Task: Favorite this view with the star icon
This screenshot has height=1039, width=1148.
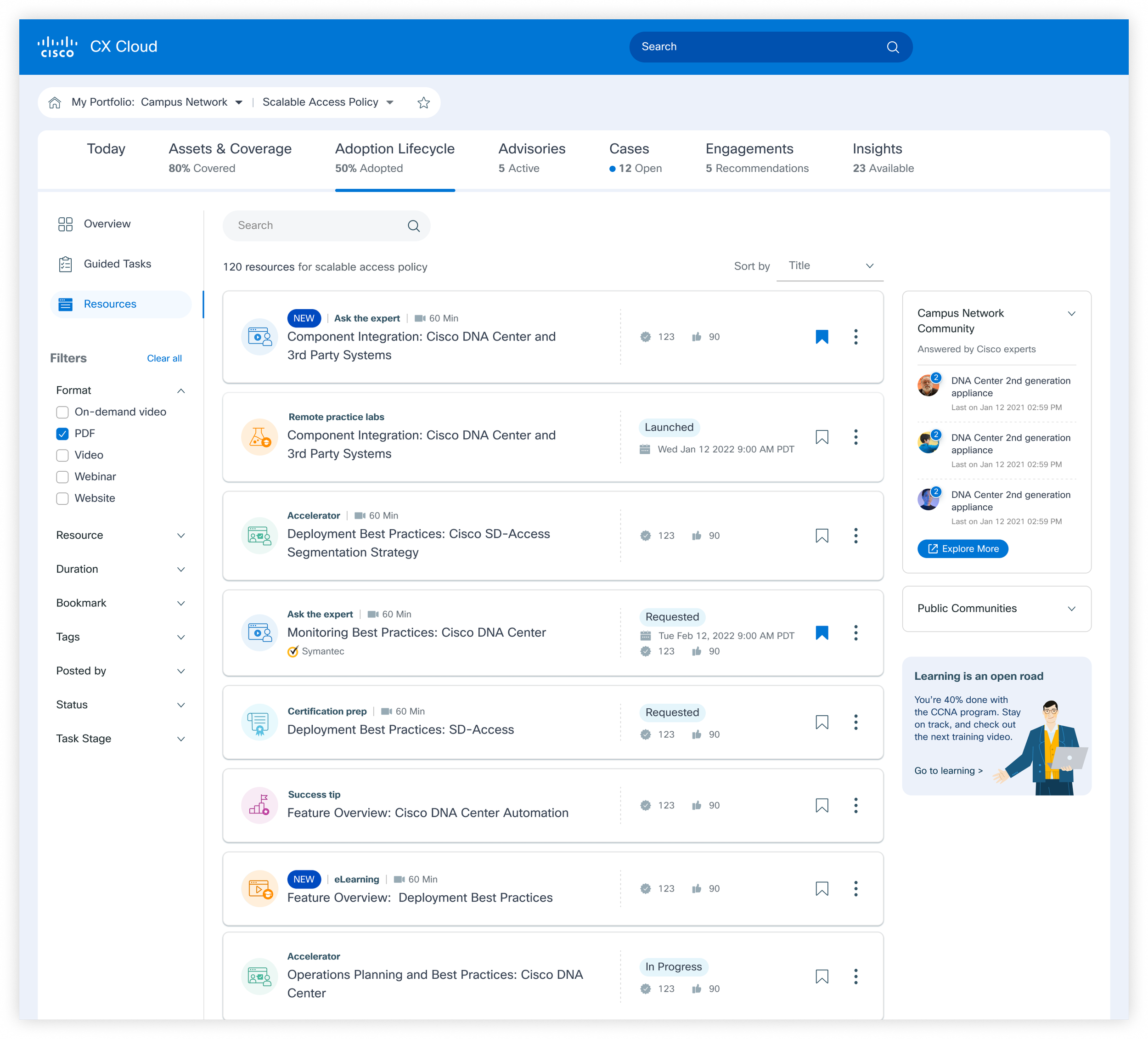Action: pos(423,102)
